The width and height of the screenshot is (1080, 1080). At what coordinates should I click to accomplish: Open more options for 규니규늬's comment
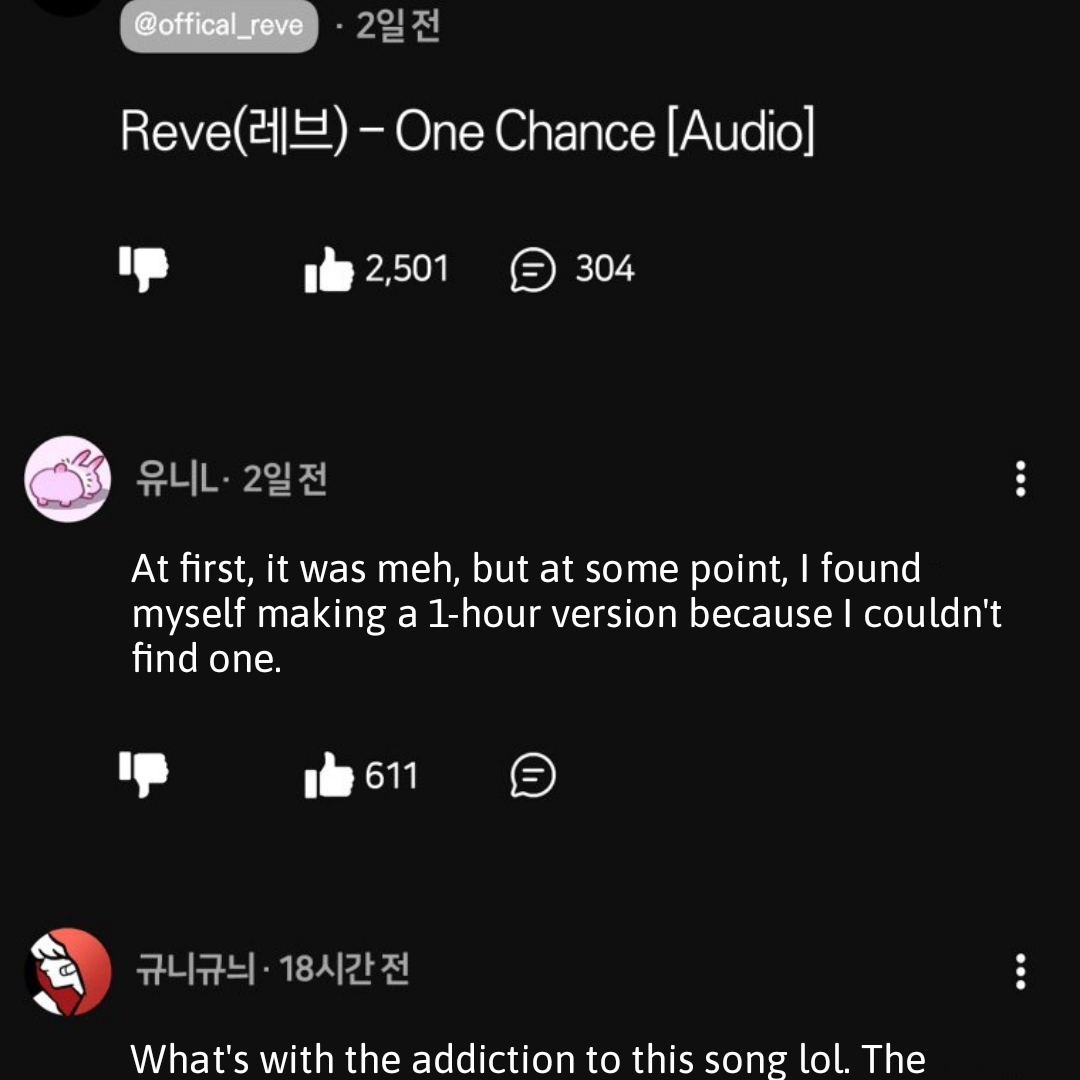(x=1020, y=971)
